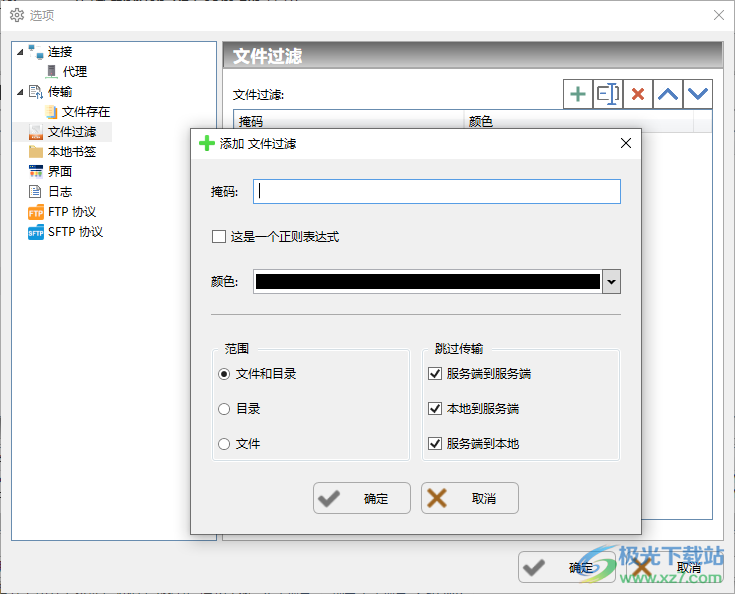Image resolution: width=735 pixels, height=594 pixels.
Task: Select 文件和目录 radio button
Action: pyautogui.click(x=224, y=374)
